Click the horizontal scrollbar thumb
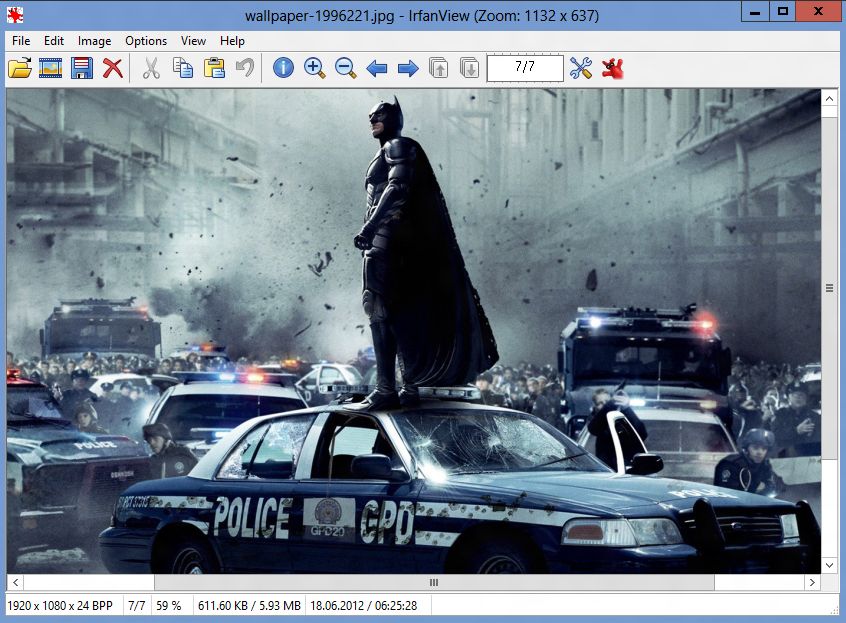The height and width of the screenshot is (623, 846). coord(434,583)
